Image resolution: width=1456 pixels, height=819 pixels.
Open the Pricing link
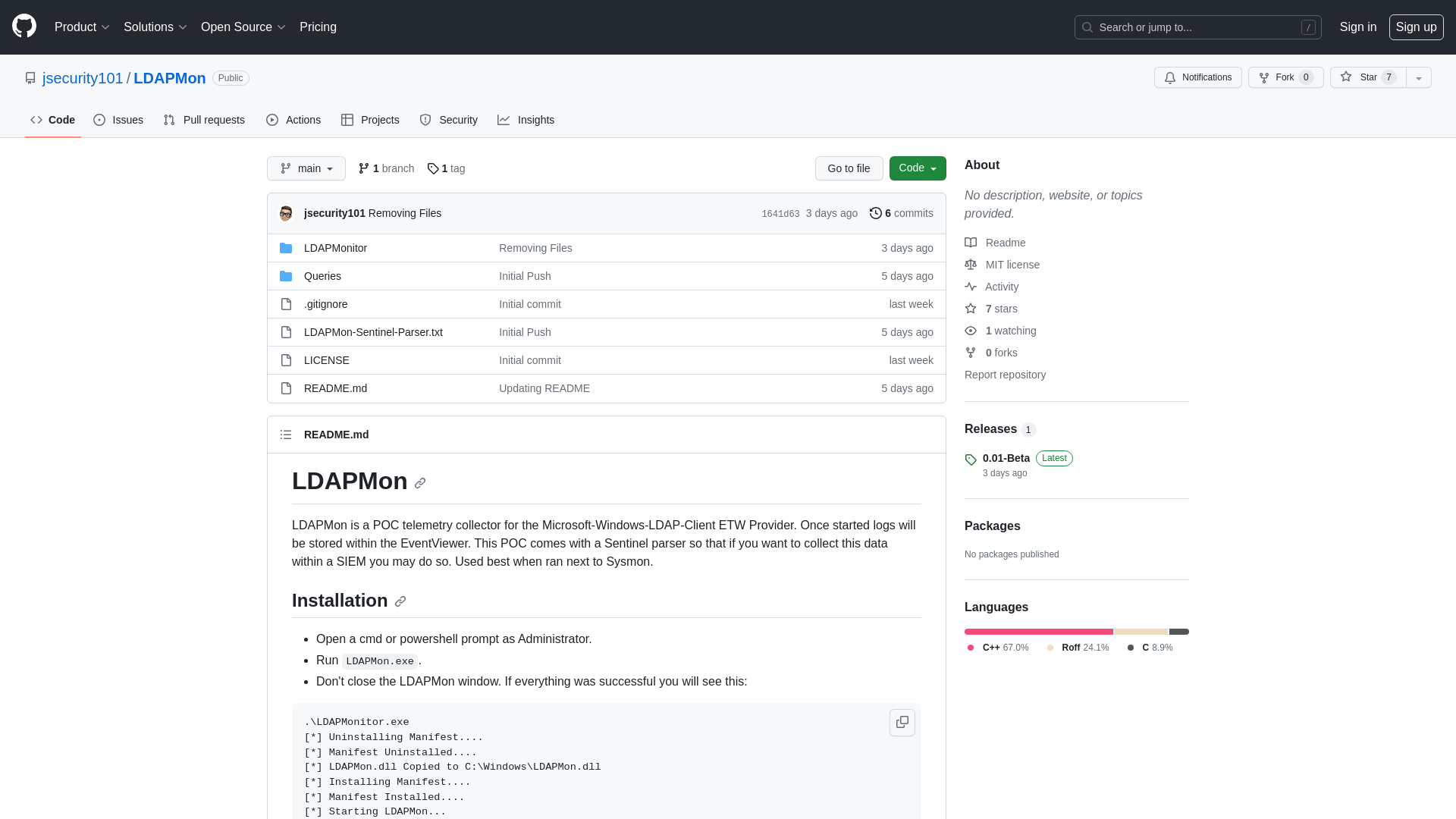(x=318, y=27)
